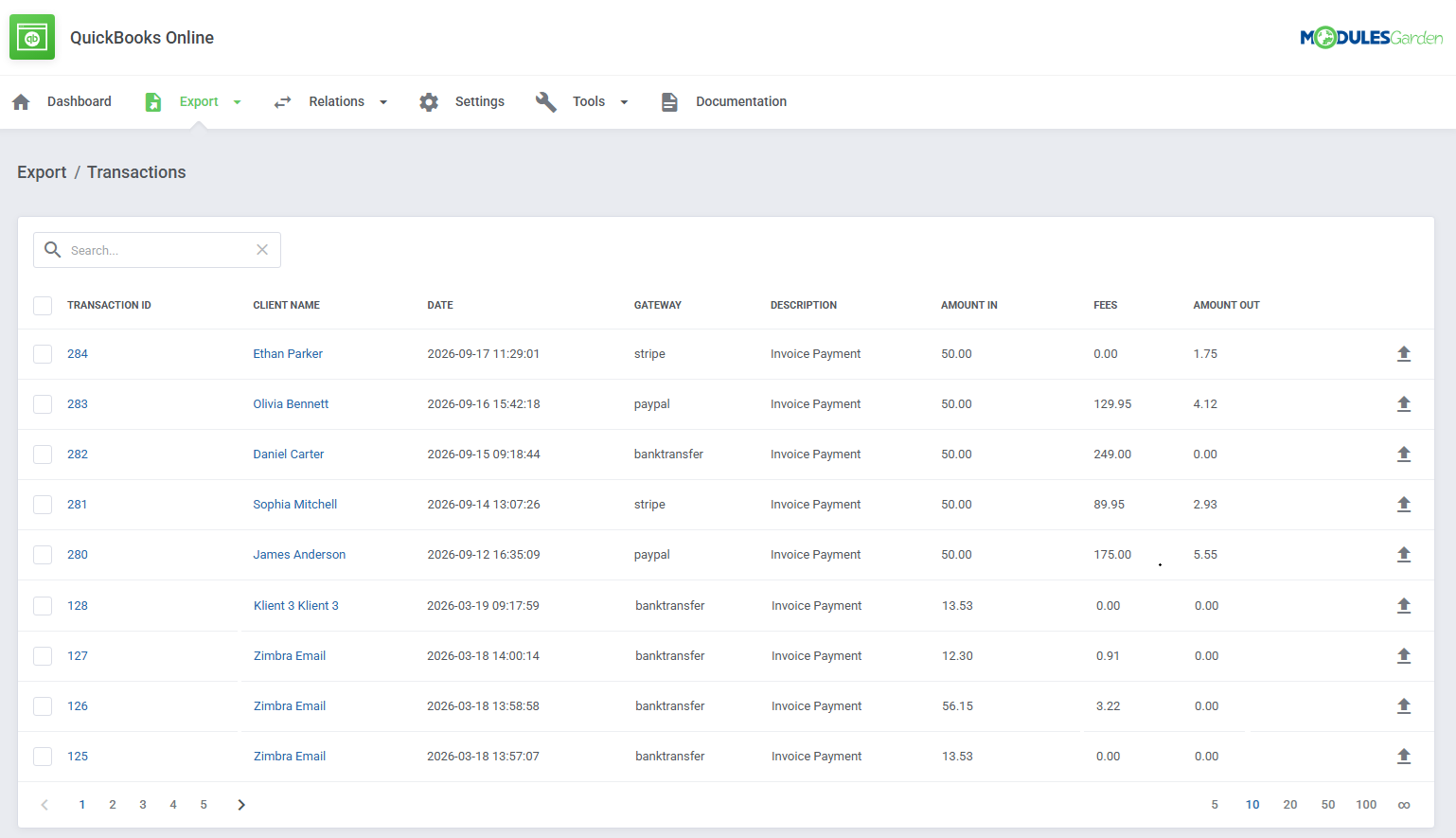The height and width of the screenshot is (838, 1456).
Task: Click the Documentation page icon
Action: point(669,102)
